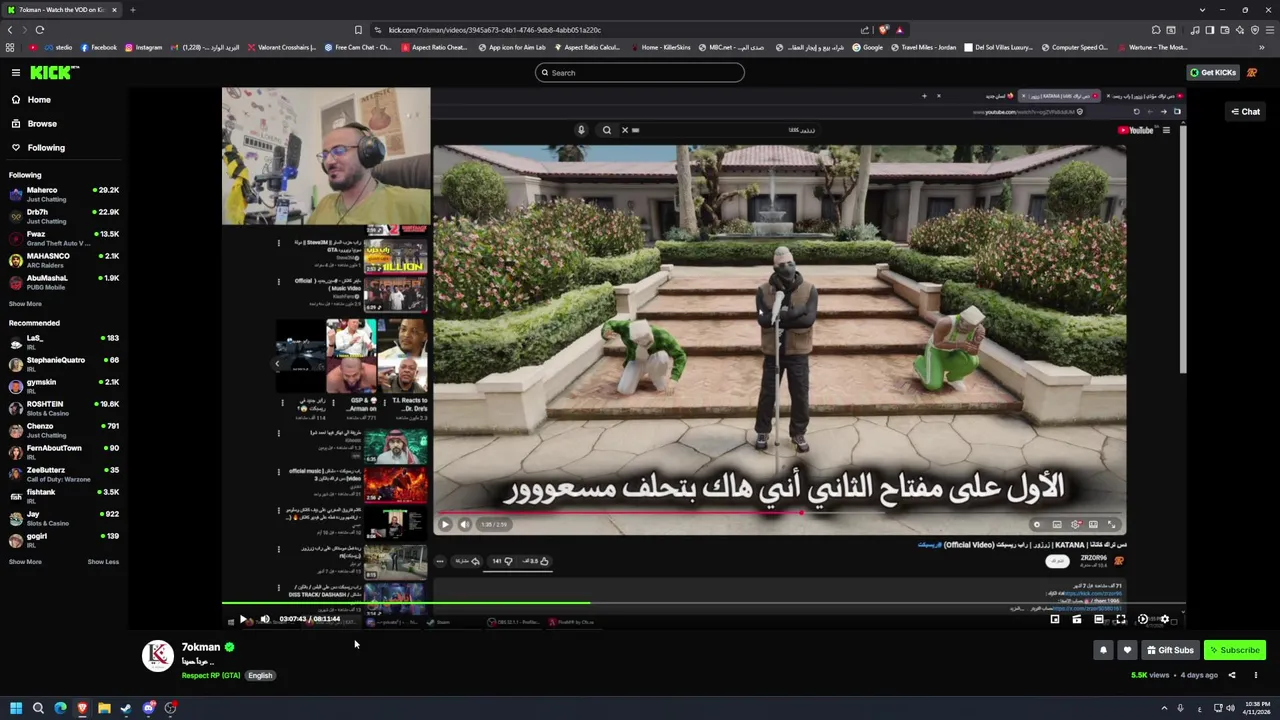Open Chenzo Just Chatting channel

click(64, 430)
